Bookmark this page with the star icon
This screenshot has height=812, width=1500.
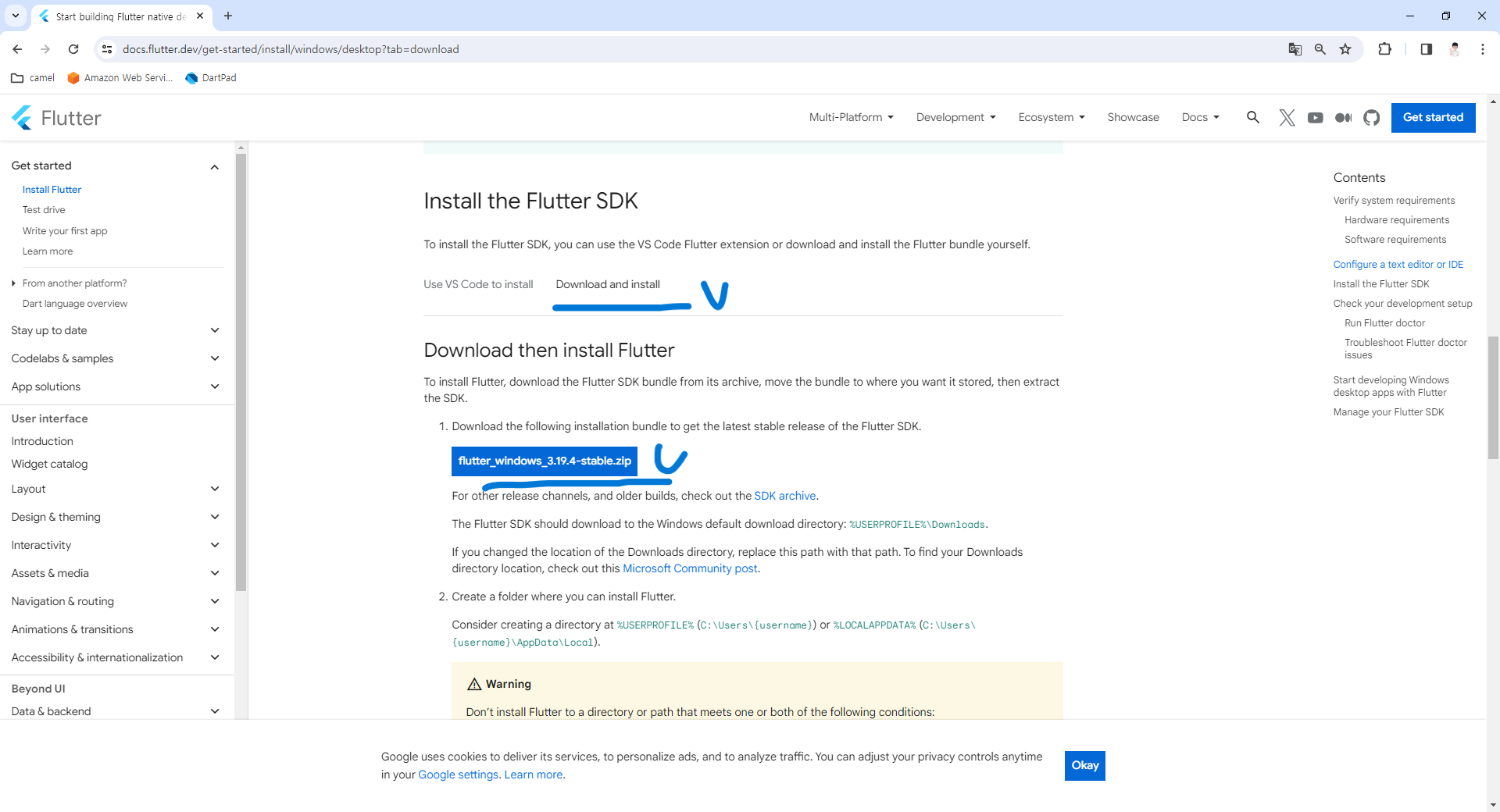tap(1345, 49)
